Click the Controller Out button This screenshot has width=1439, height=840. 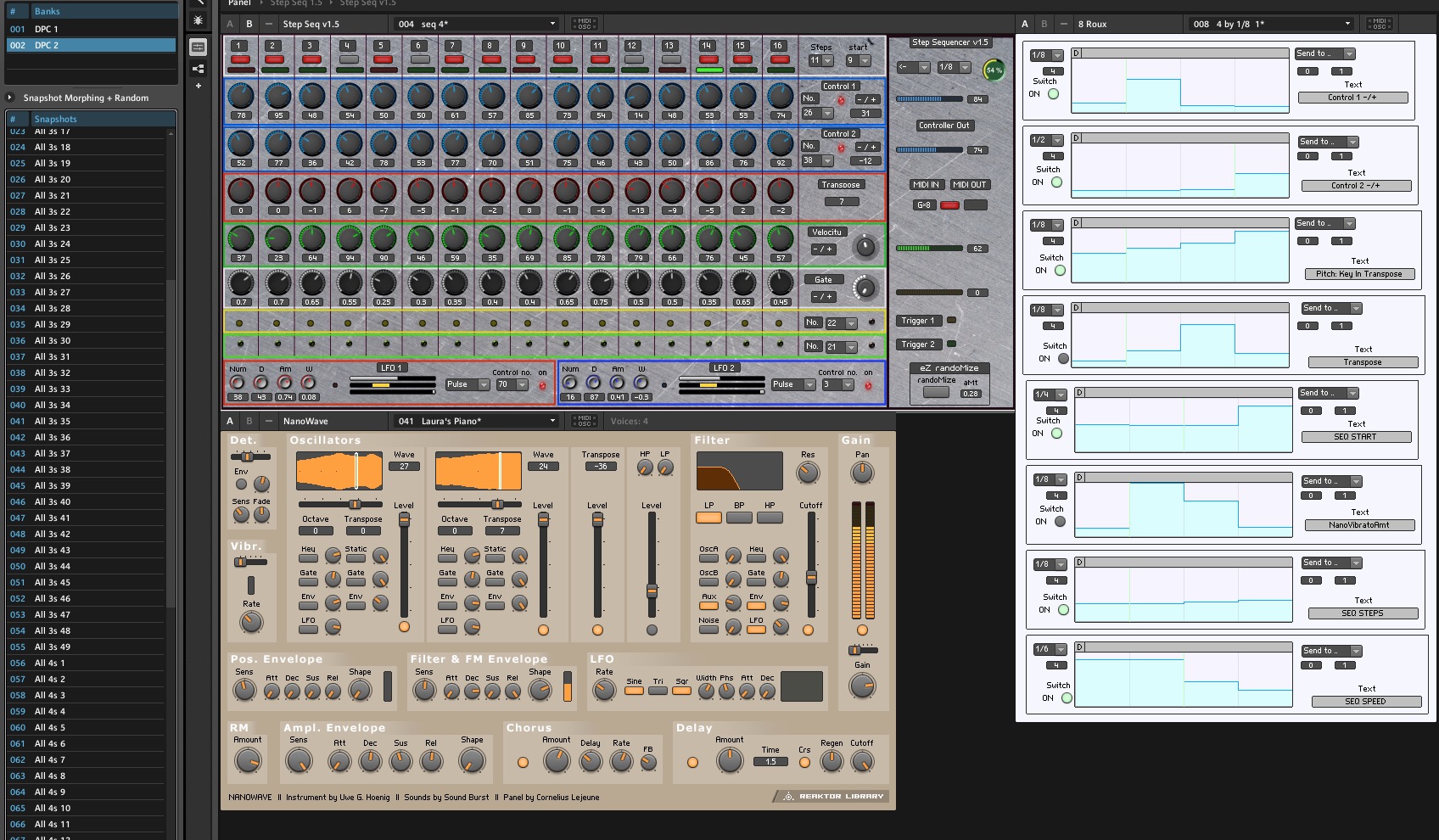tap(944, 126)
